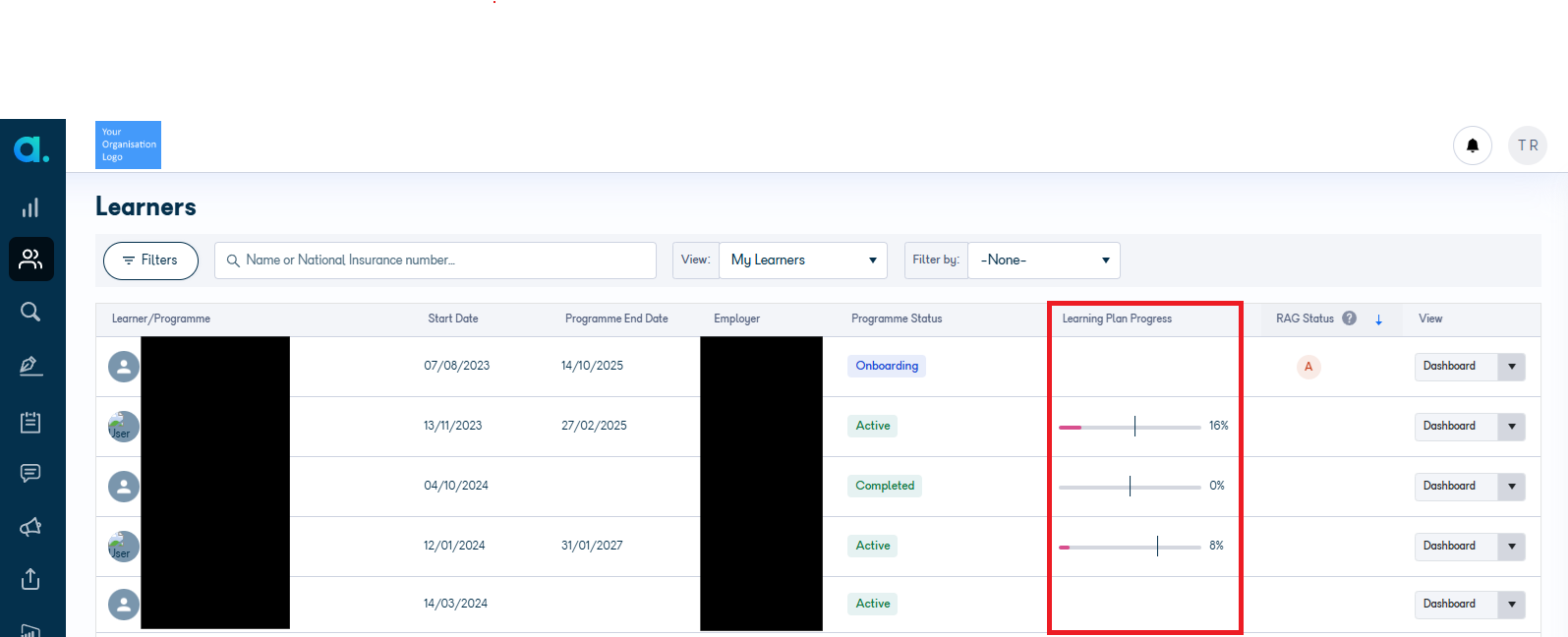
Task: Click the Your Organisation Logo image
Action: [128, 145]
